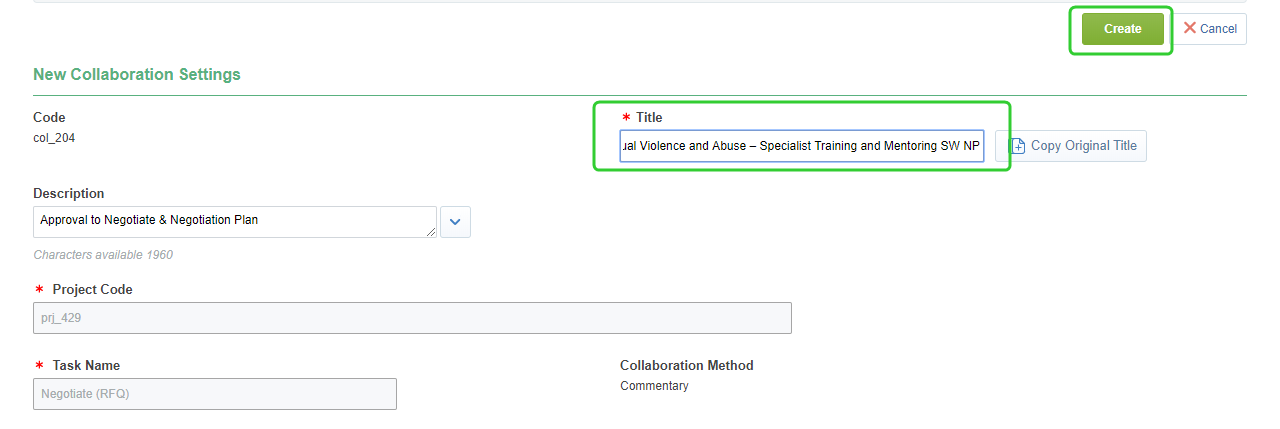Click the Task Name label
The height and width of the screenshot is (429, 1280).
point(86,366)
